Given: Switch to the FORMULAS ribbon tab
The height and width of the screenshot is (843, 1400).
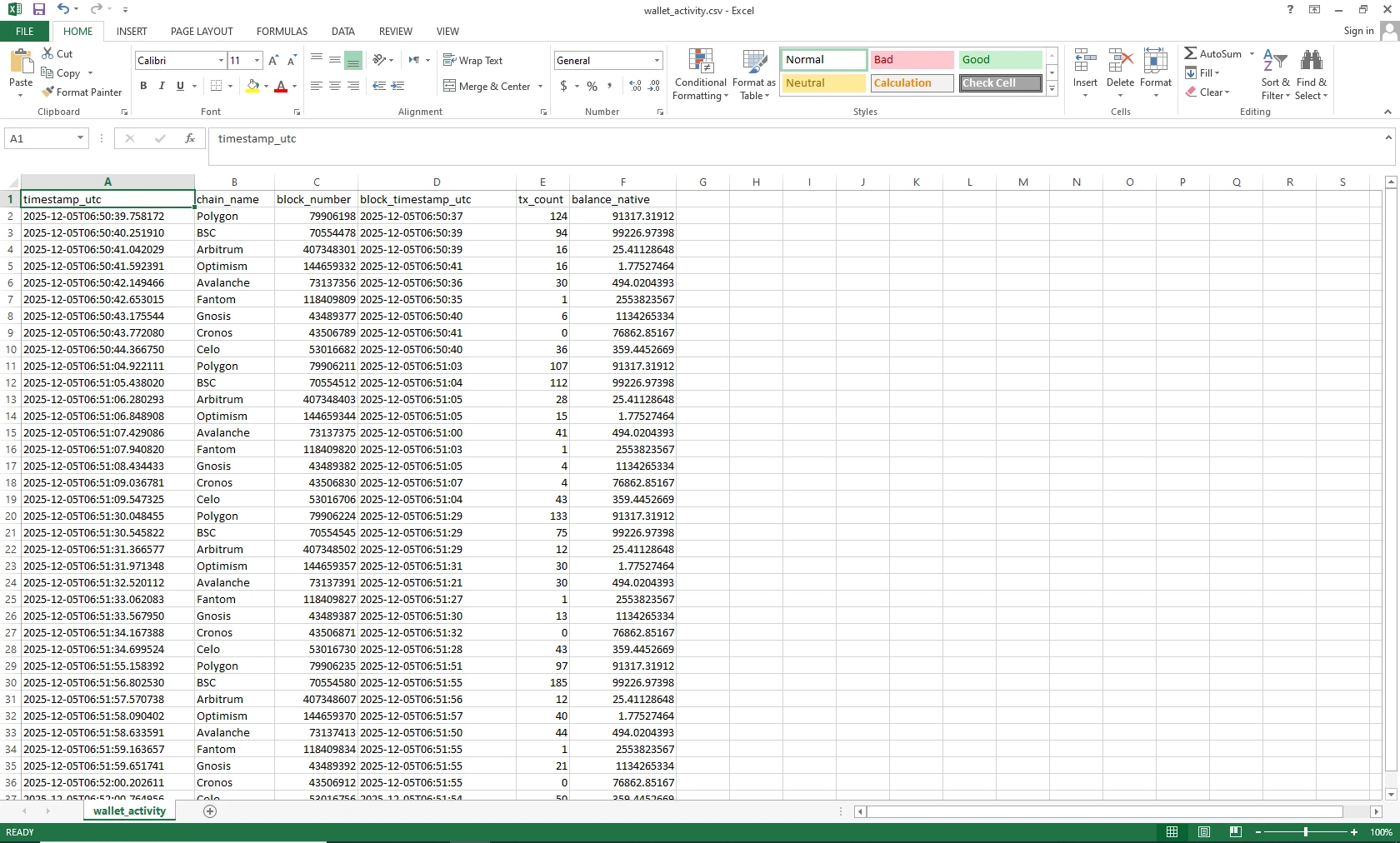Looking at the screenshot, I should coord(282,32).
